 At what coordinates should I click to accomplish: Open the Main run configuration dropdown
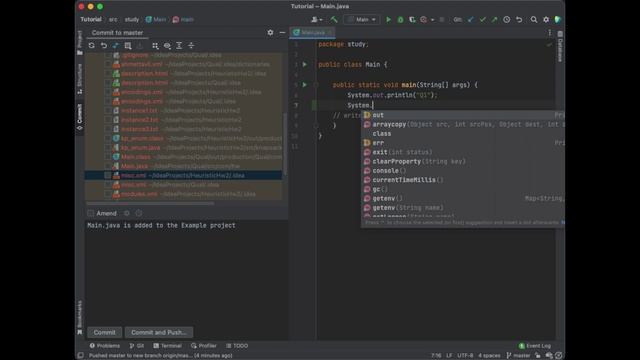tap(362, 19)
